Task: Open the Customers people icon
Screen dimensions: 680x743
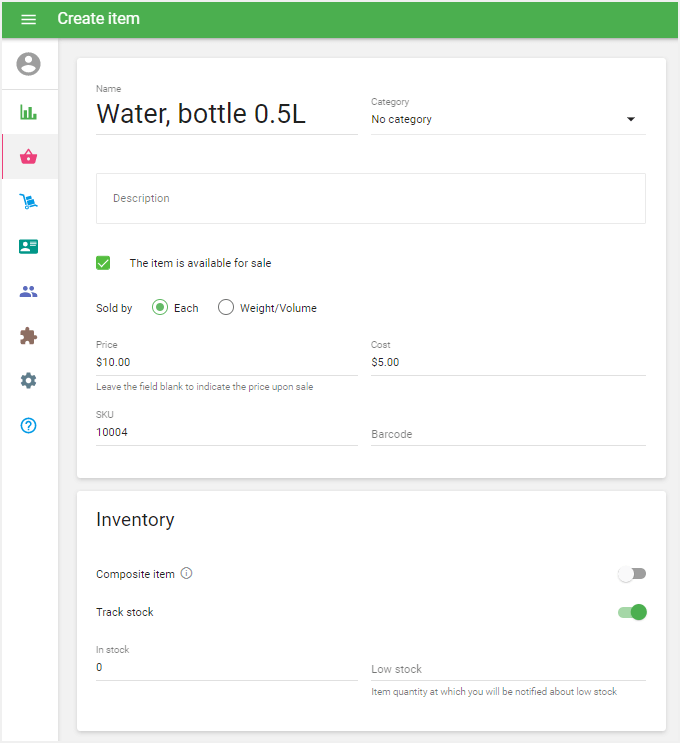Action: (x=29, y=291)
